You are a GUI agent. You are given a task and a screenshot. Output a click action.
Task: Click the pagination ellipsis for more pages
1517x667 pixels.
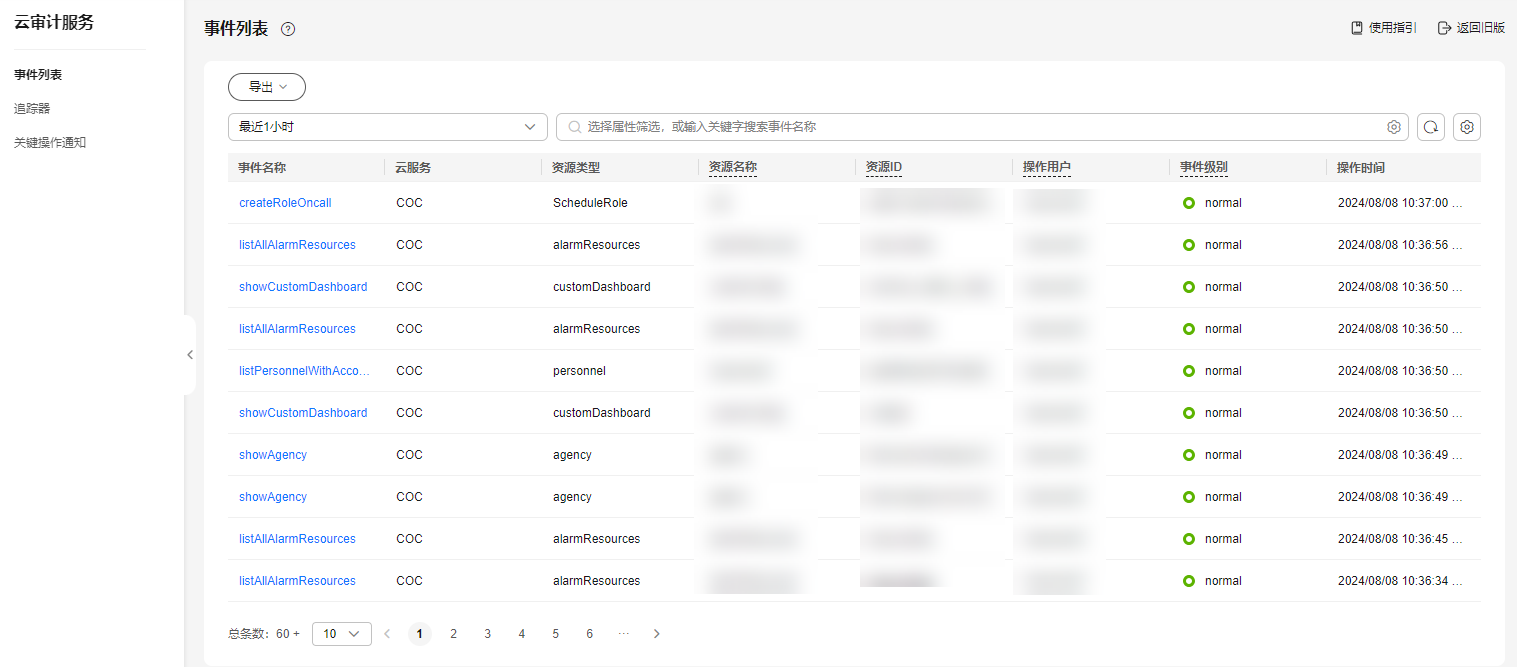(x=624, y=634)
